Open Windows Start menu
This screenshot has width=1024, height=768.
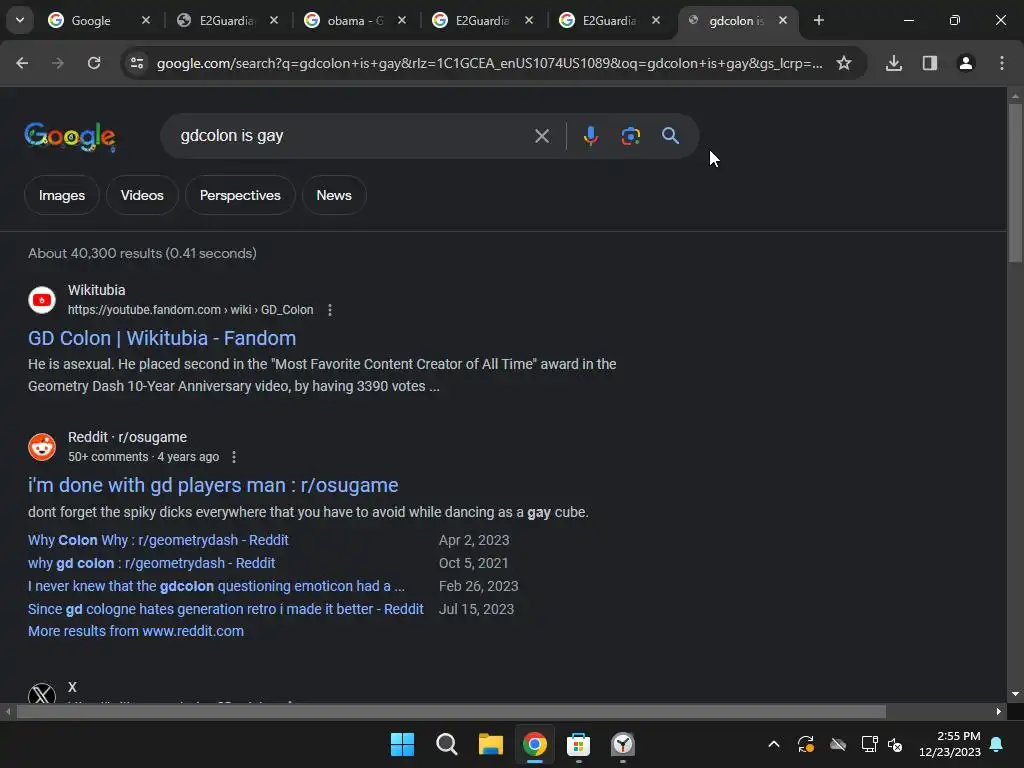pyautogui.click(x=402, y=744)
